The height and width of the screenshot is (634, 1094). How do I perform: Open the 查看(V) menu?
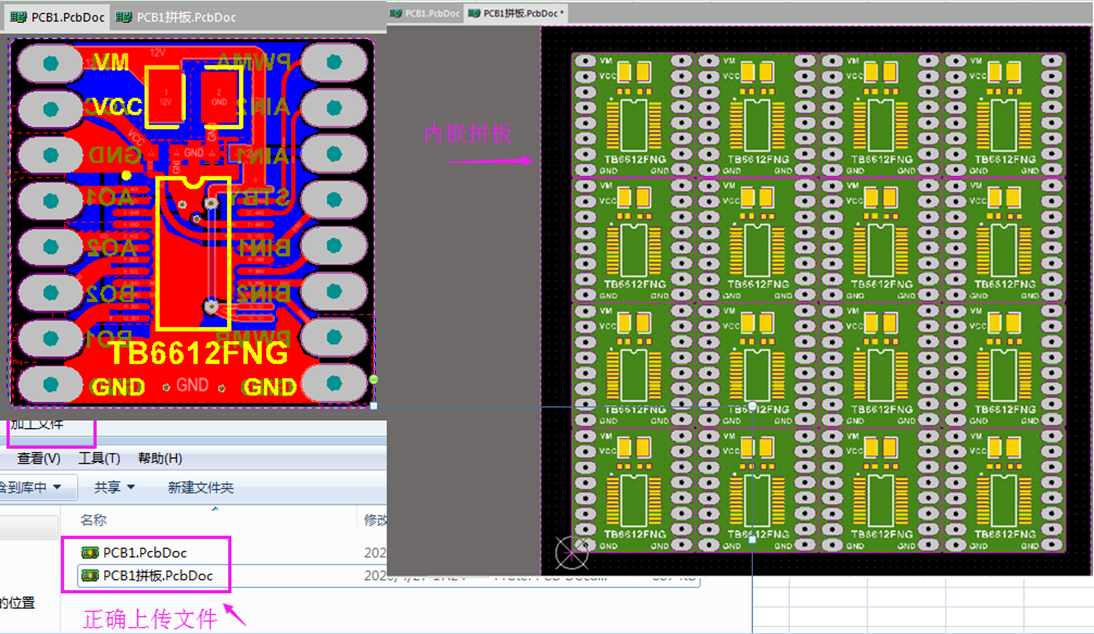tap(39, 458)
